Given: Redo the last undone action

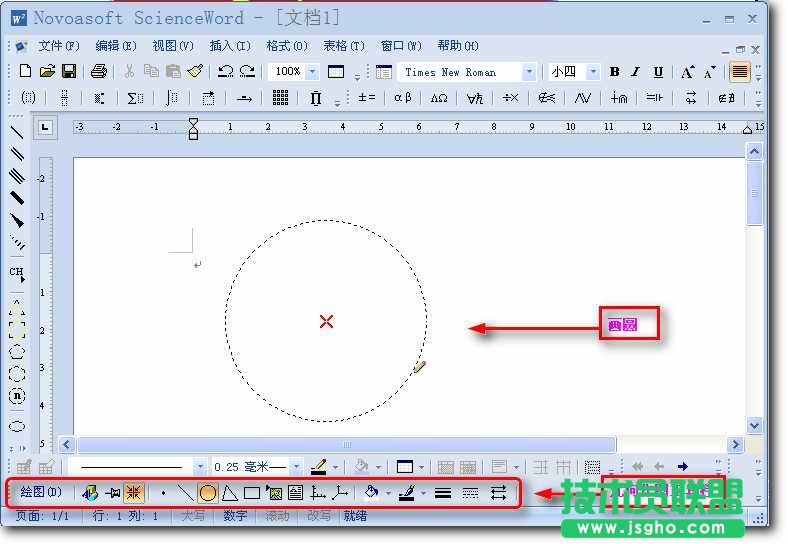Looking at the screenshot, I should pos(247,71).
